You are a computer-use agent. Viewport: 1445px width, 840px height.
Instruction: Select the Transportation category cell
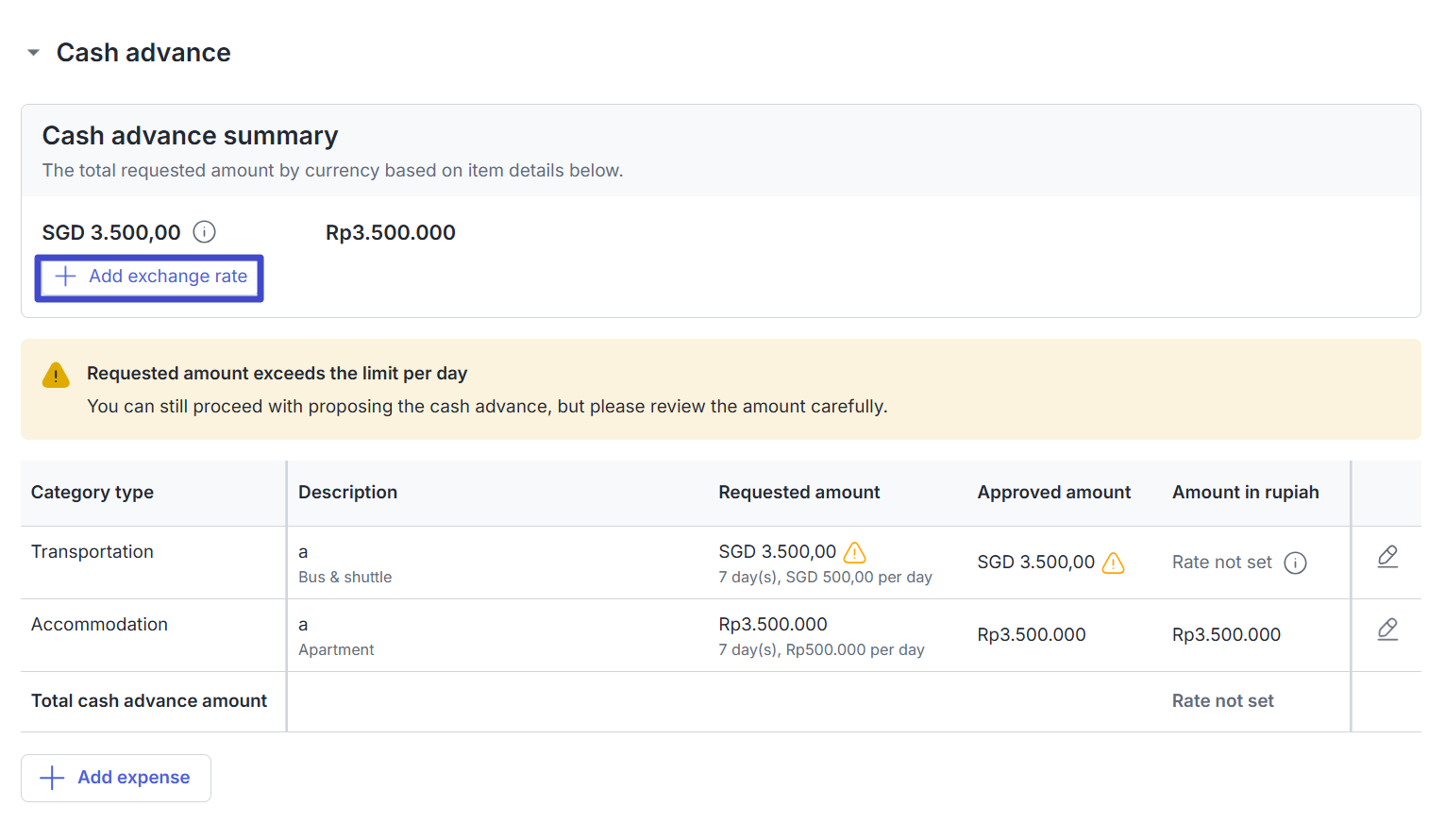click(92, 552)
